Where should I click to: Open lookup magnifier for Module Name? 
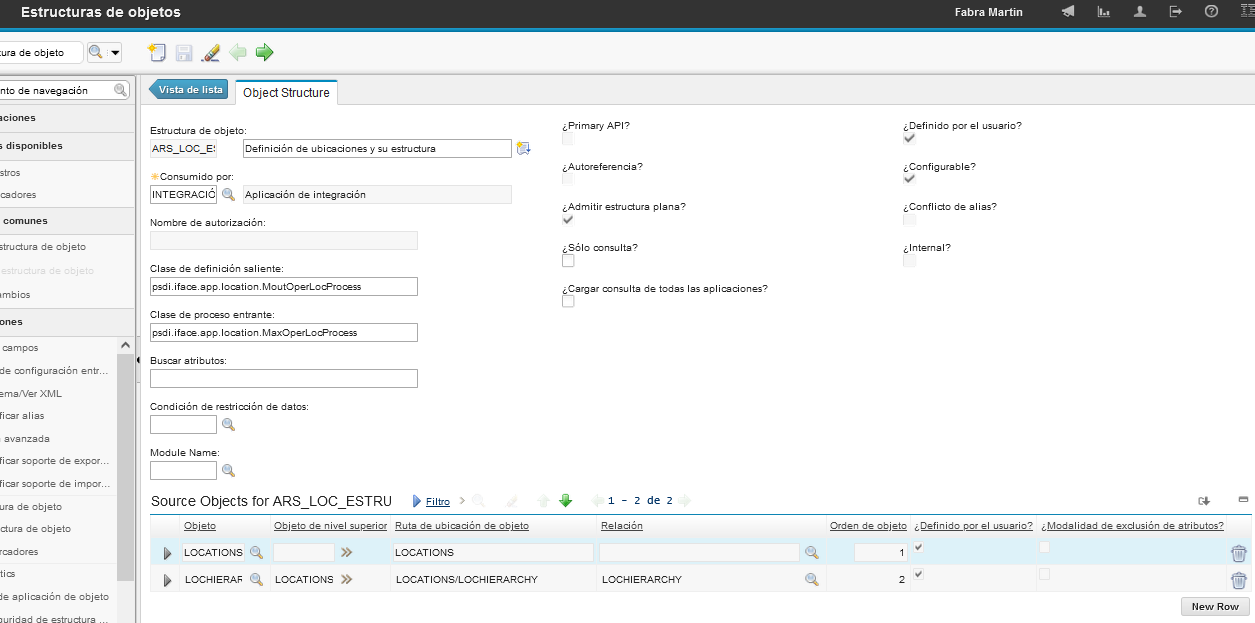pos(228,471)
